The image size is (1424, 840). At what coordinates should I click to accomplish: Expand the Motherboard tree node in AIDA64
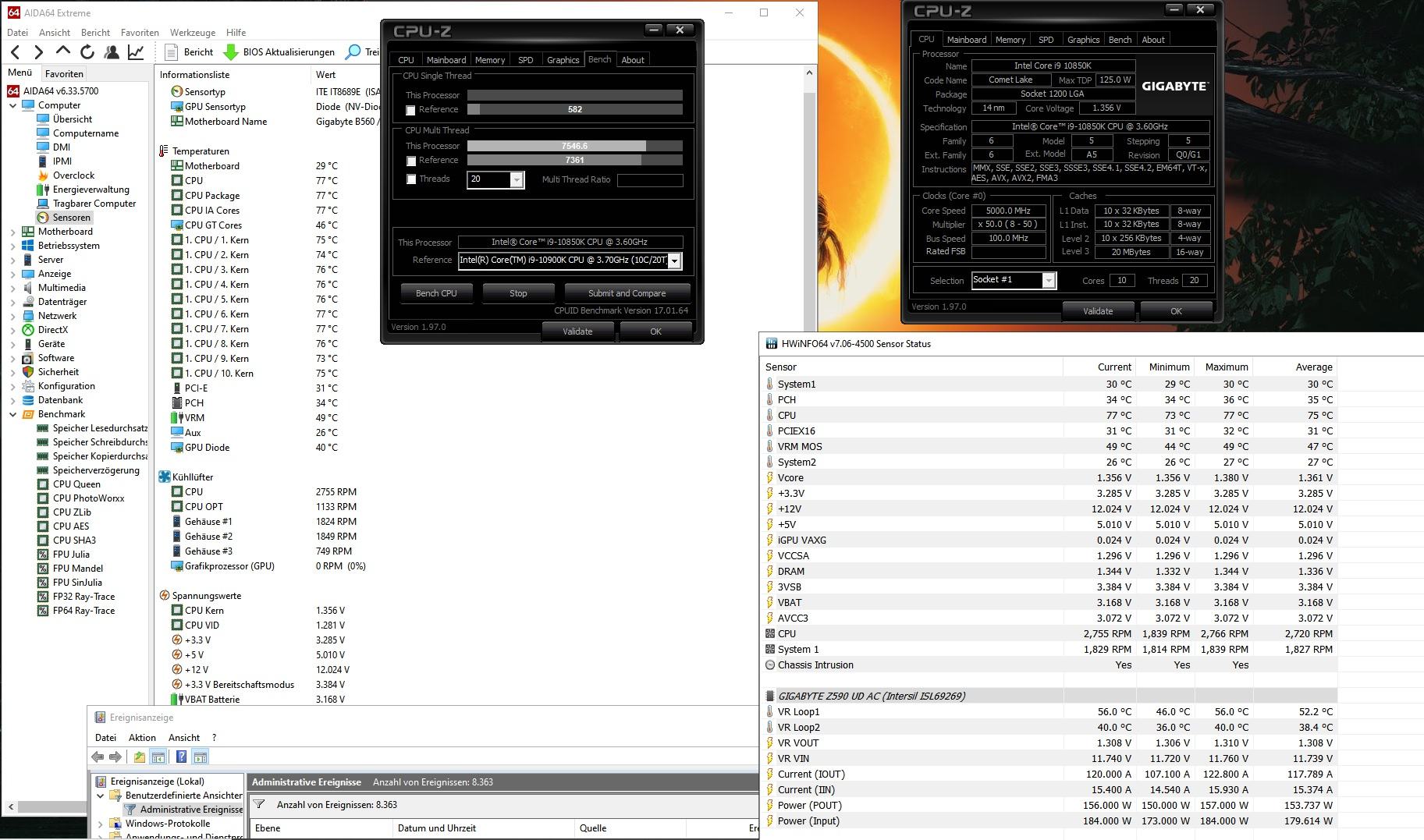12,232
